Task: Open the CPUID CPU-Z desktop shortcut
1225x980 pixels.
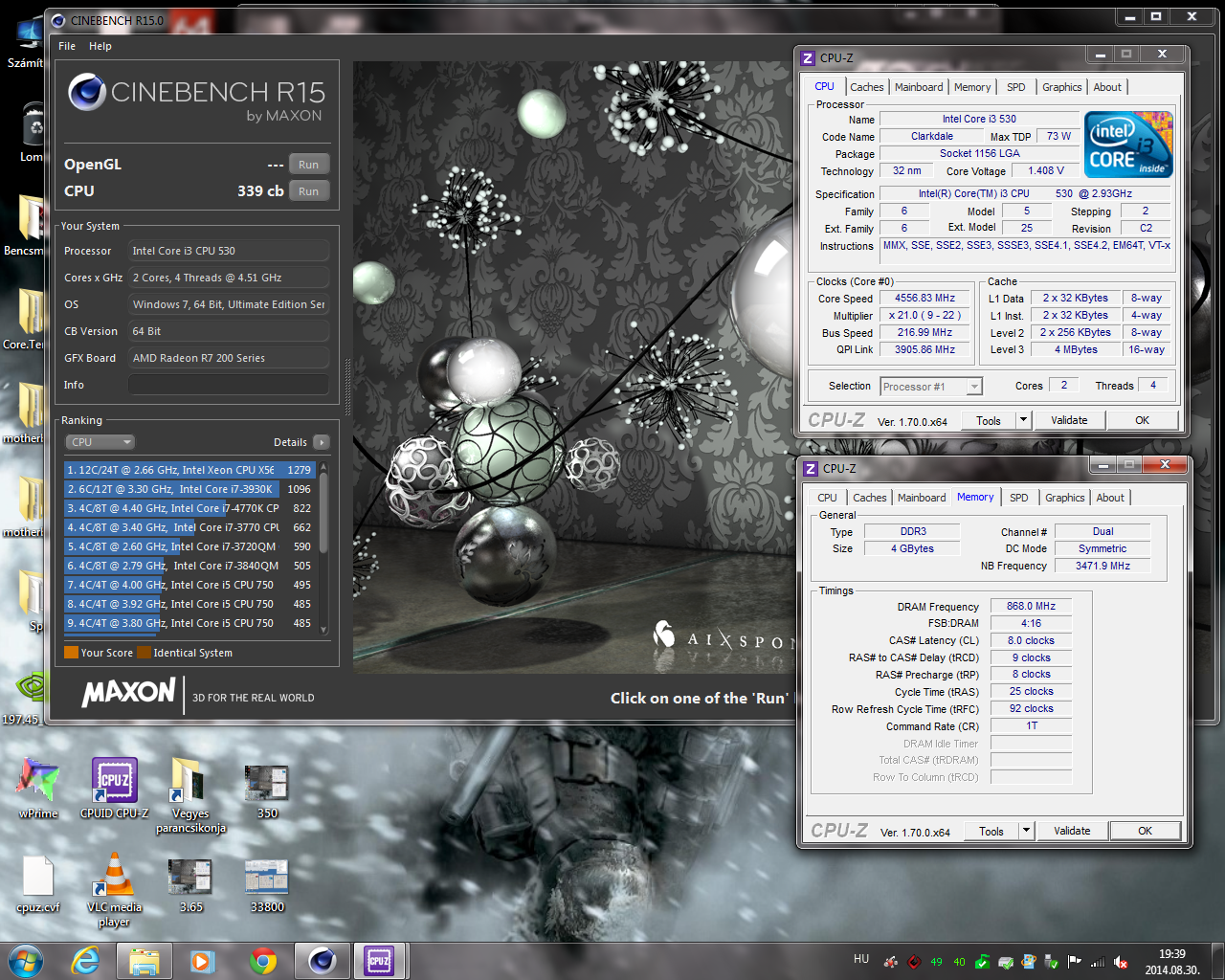Action: (114, 788)
